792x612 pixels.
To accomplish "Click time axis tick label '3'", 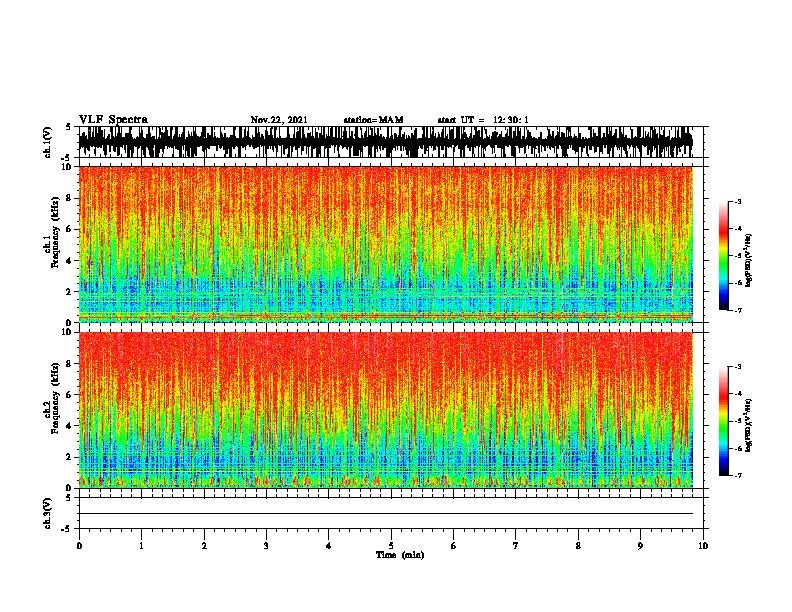I will (266, 545).
